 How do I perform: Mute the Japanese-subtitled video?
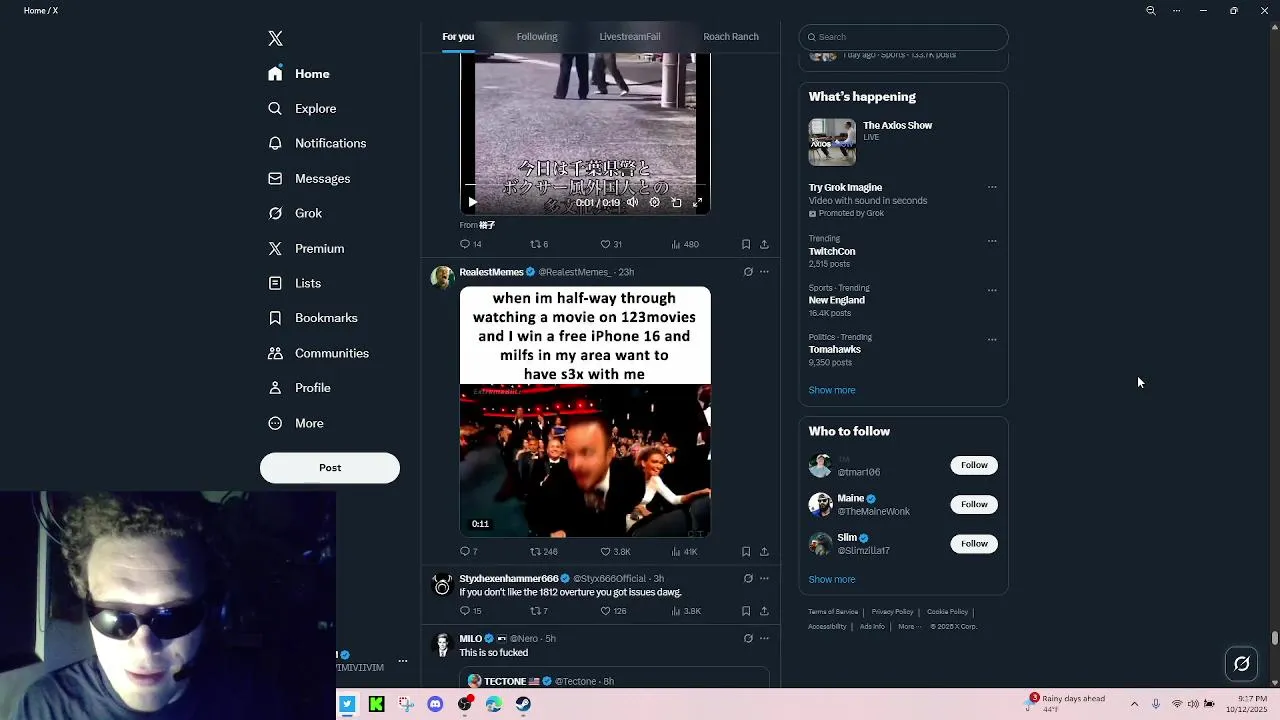pos(632,202)
